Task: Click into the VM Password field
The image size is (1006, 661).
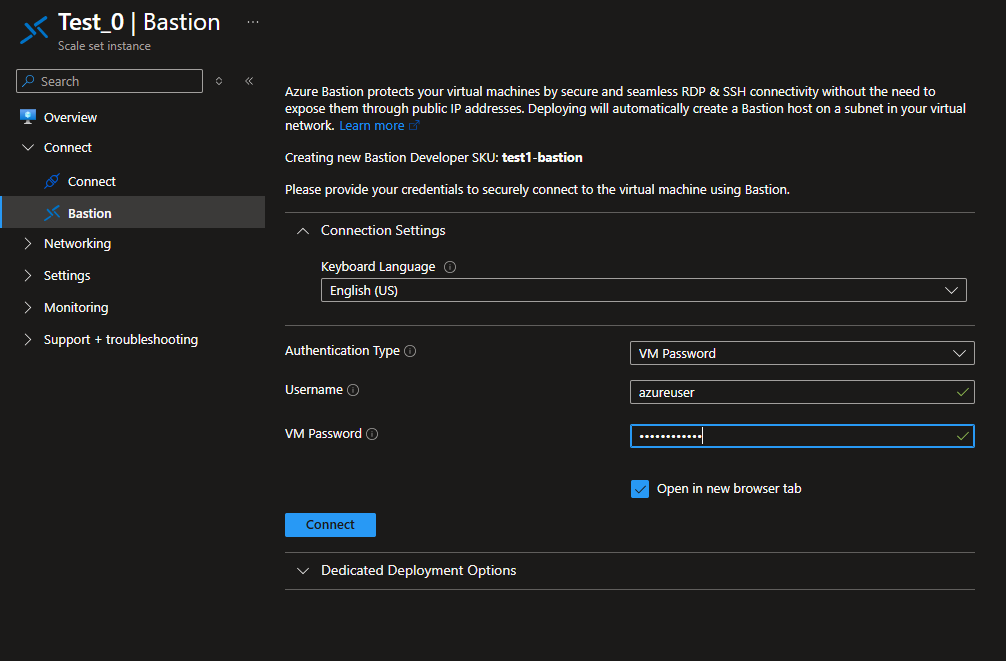Action: [x=802, y=436]
